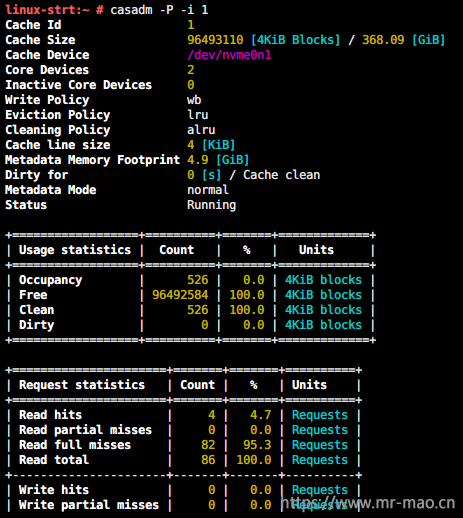
Task: Select the write policy value 'wb'
Action: coord(194,100)
